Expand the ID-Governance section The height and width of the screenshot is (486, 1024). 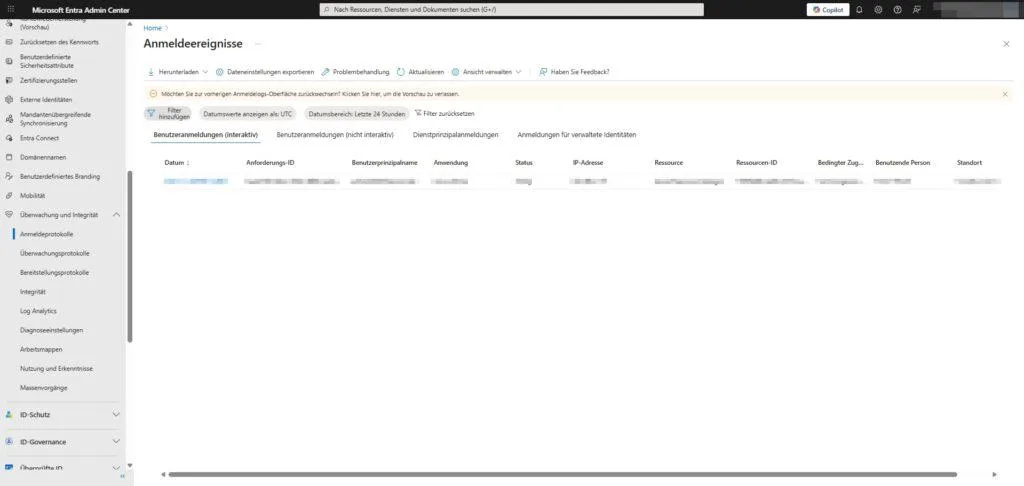[116, 441]
